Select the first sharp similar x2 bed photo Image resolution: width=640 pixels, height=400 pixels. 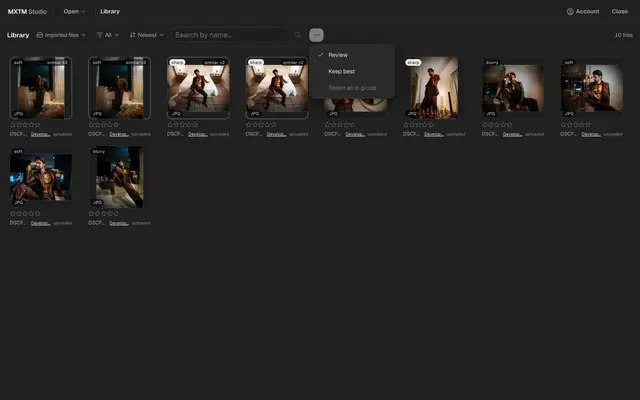pyautogui.click(x=198, y=88)
